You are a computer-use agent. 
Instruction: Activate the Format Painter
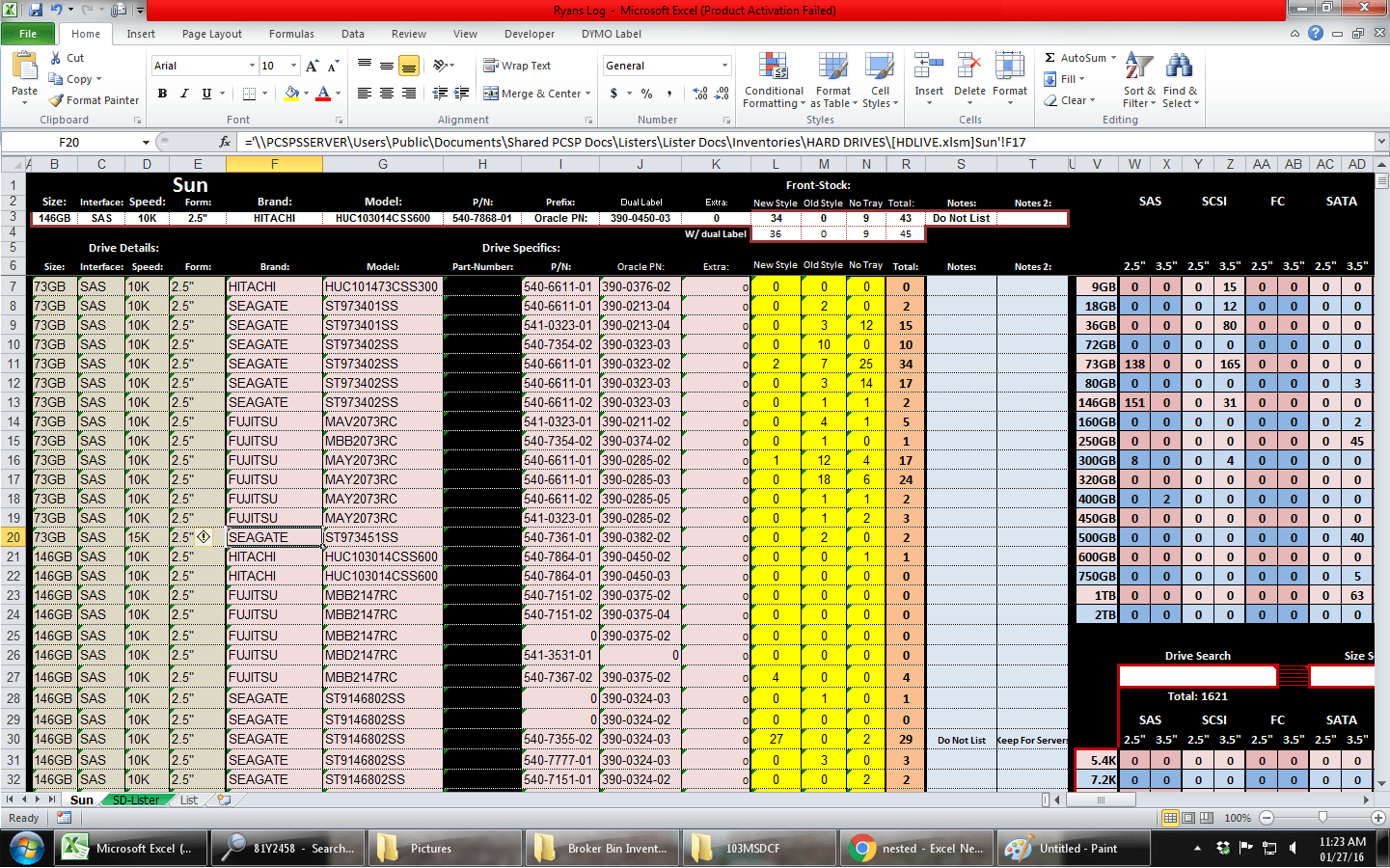94,99
